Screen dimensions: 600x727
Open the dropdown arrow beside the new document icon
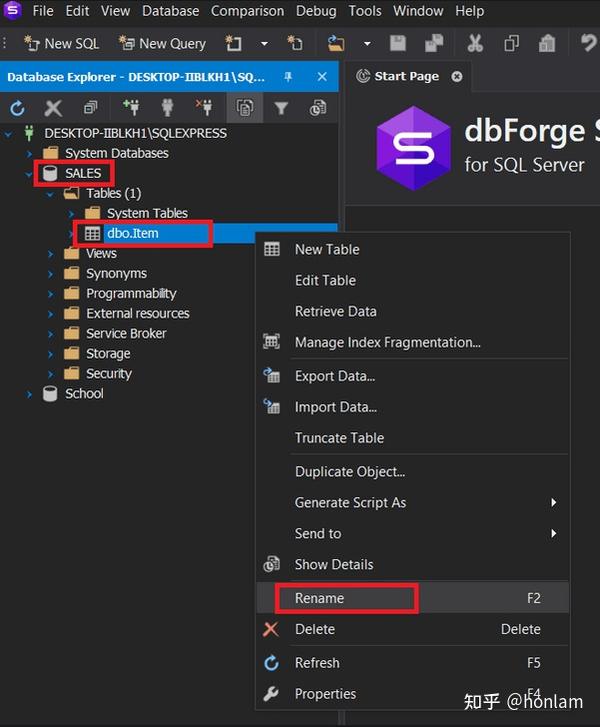point(264,44)
